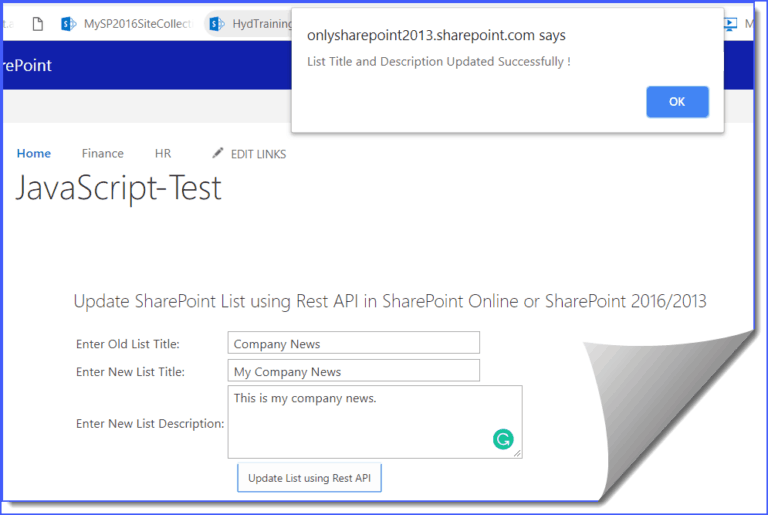Click the New List Description textarea
This screenshot has width=768, height=515.
(x=375, y=422)
